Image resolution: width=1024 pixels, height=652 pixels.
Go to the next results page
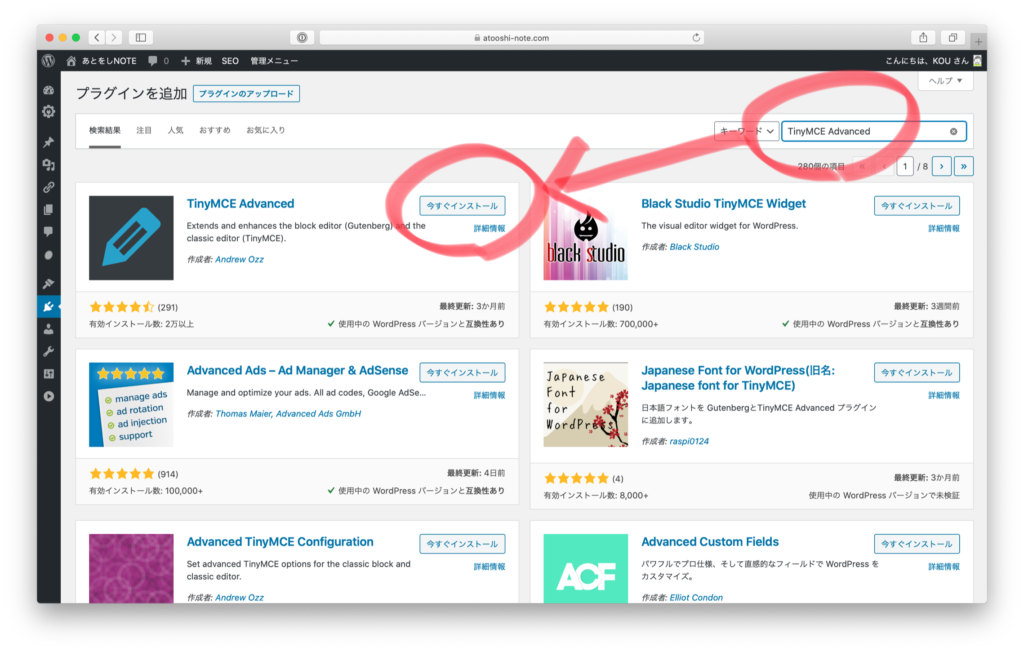coord(941,166)
